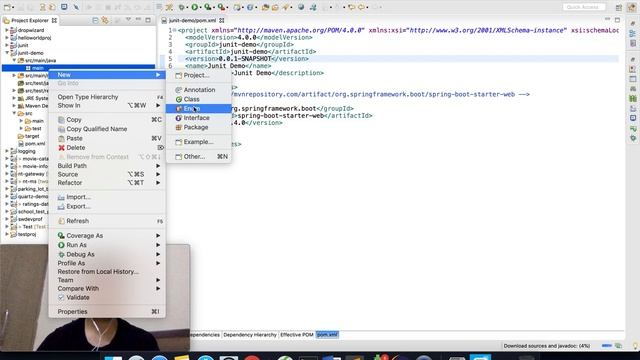
Task: Switch to Dependency Hierarchy tab
Action: [x=250, y=335]
